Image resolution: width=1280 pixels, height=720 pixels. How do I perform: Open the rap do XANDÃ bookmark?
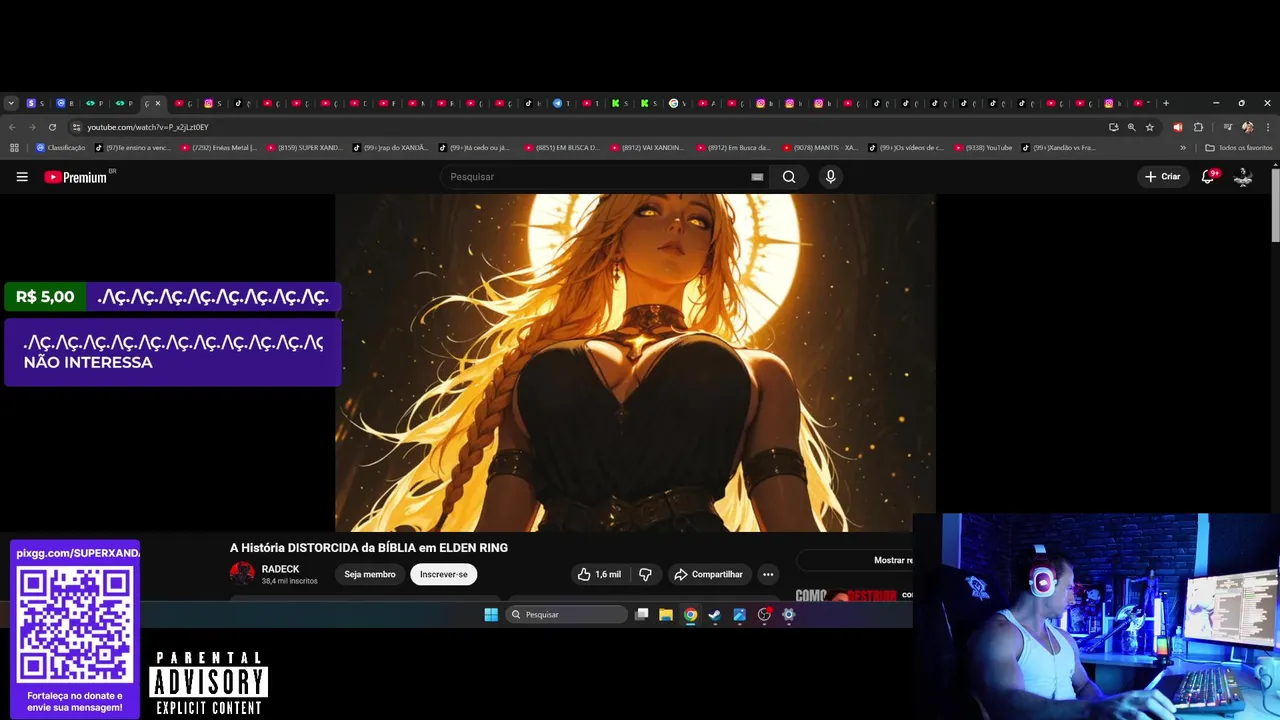coord(390,148)
